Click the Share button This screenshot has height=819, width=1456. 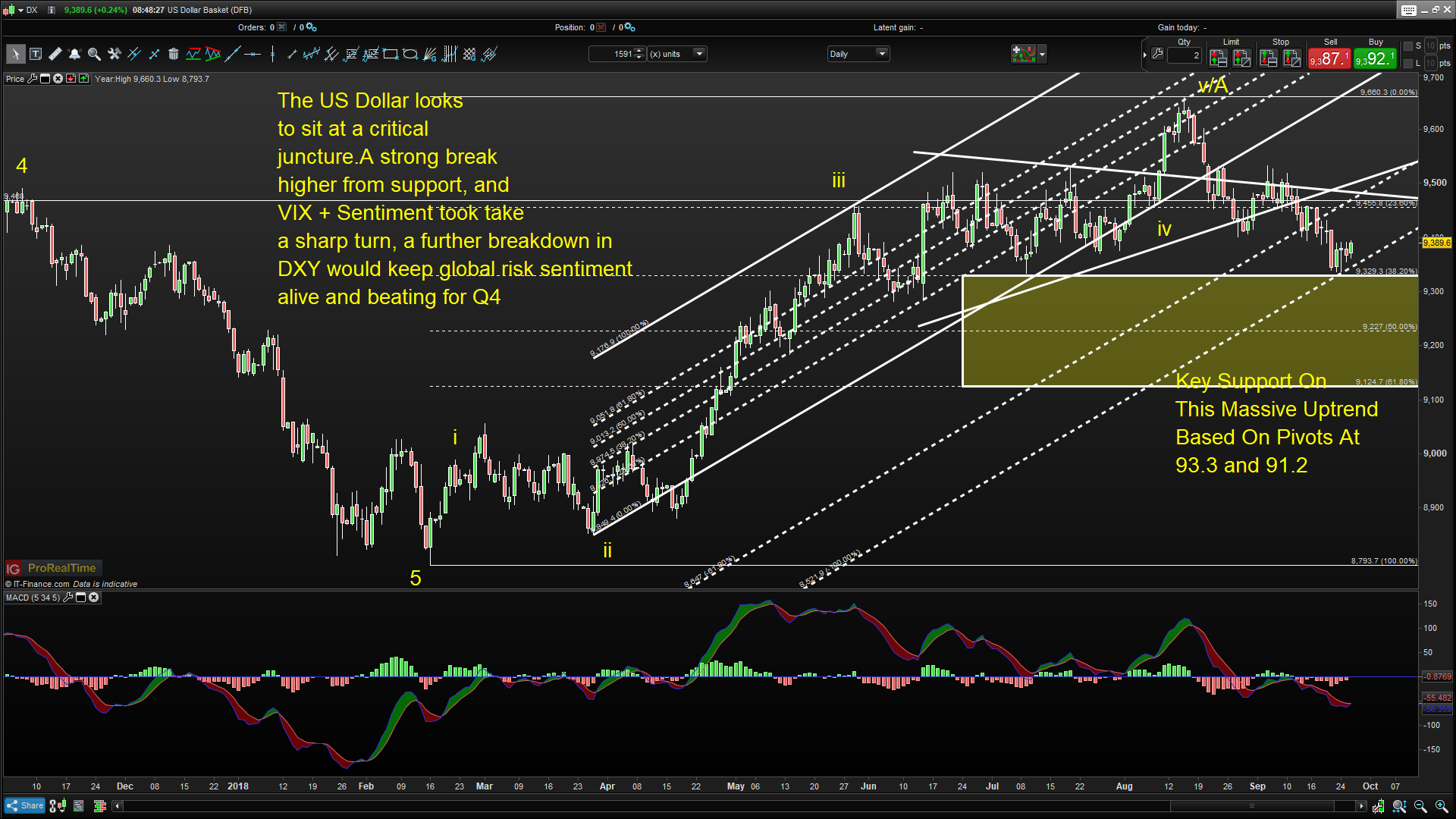(x=25, y=806)
